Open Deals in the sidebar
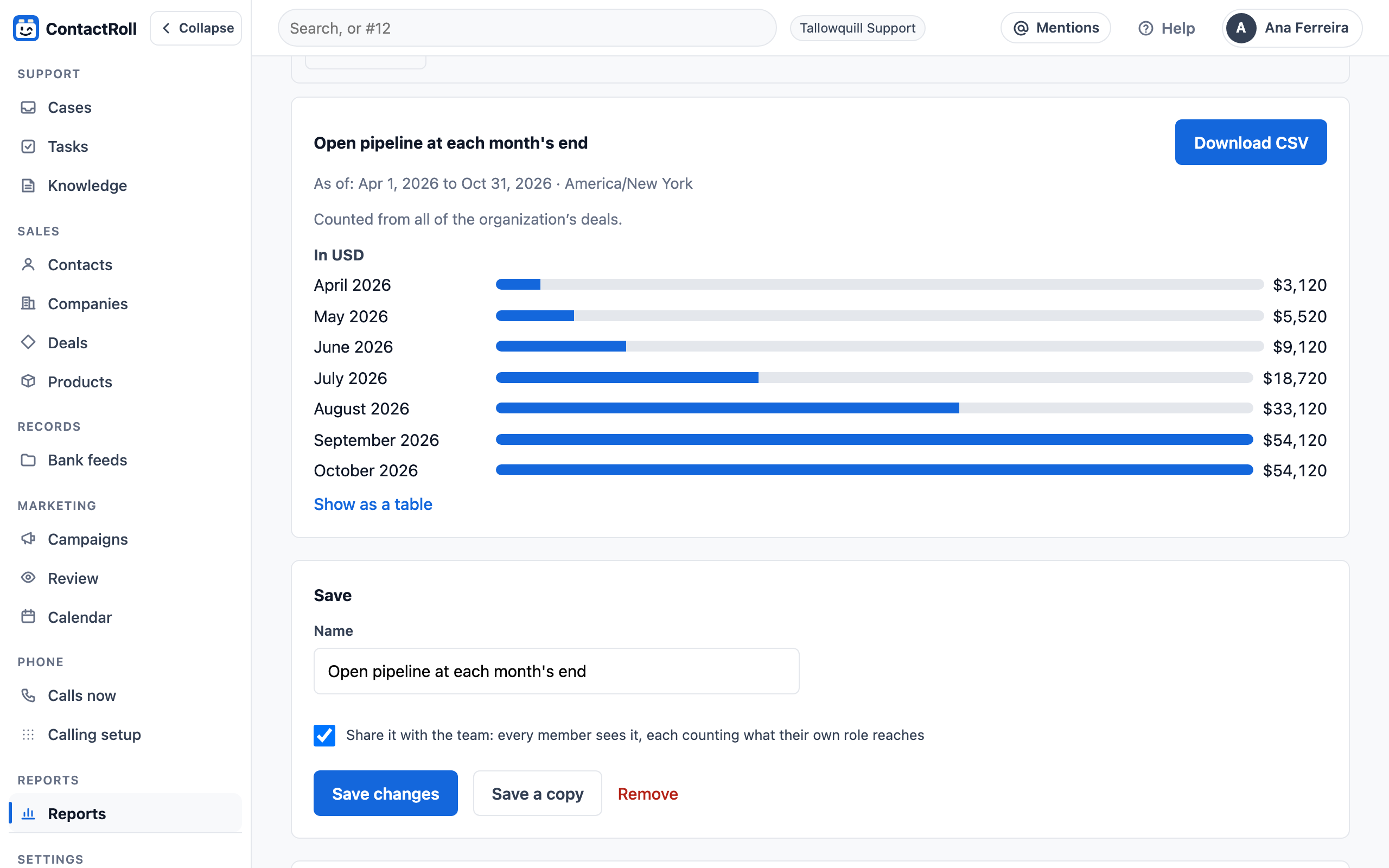 click(x=125, y=343)
